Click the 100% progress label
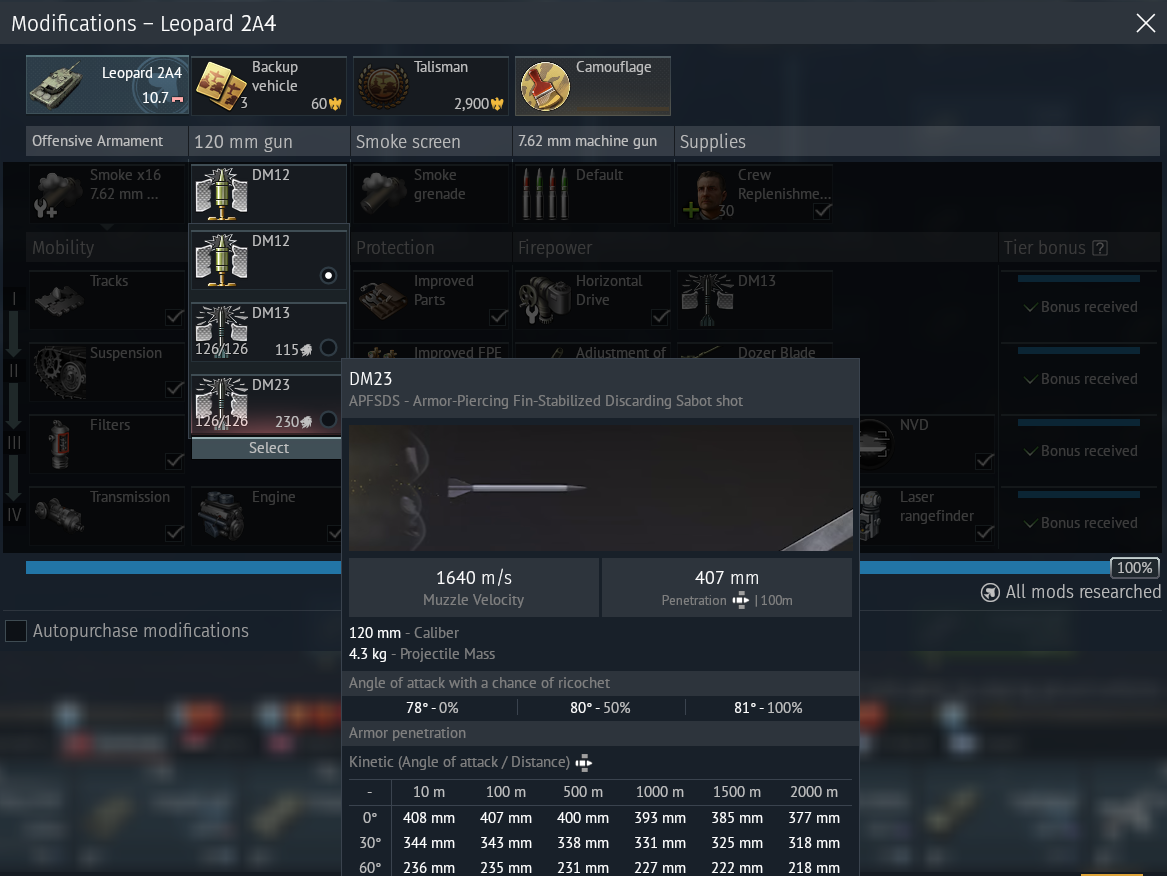1167x876 pixels. 1134,568
